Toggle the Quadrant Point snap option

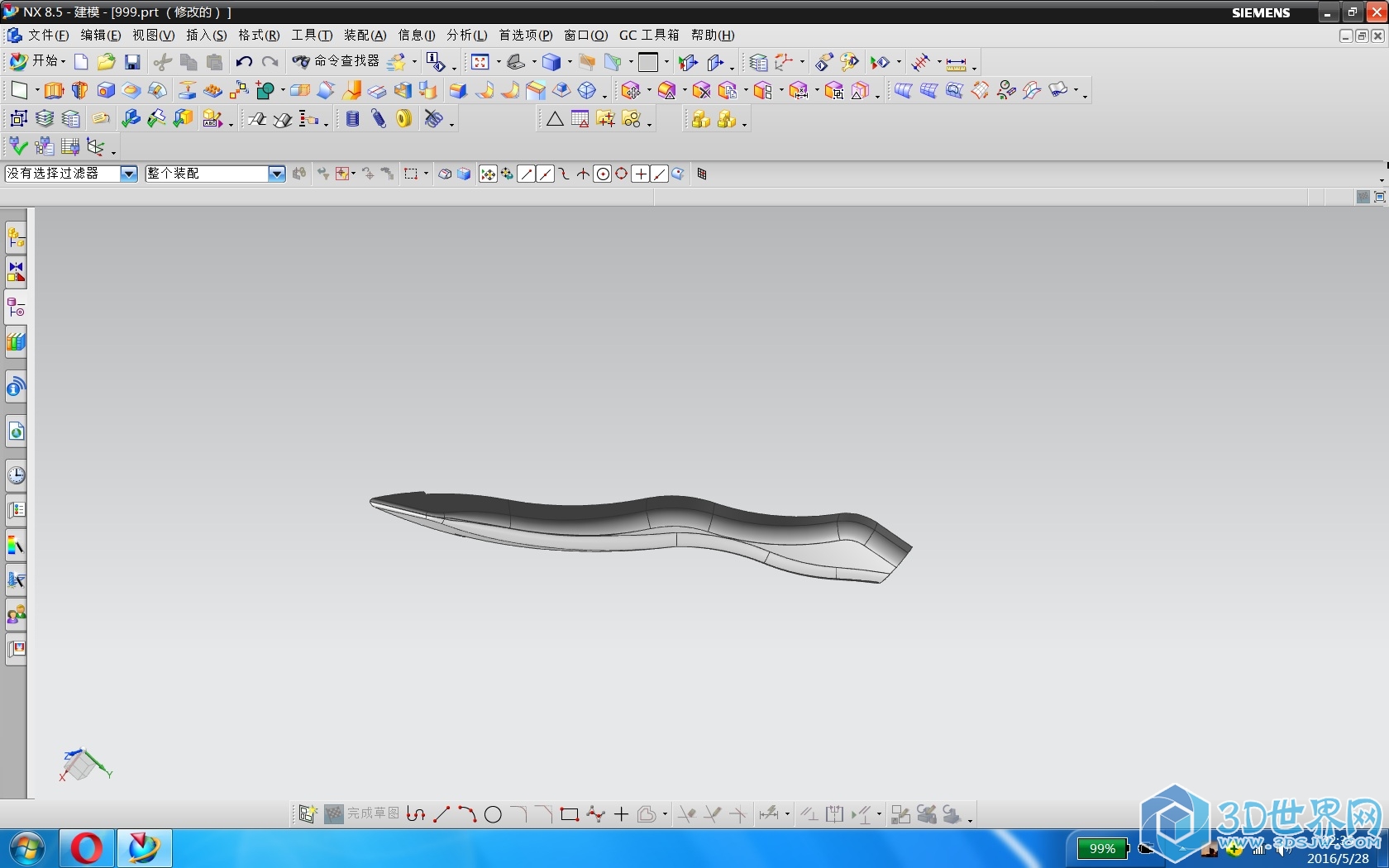(x=621, y=174)
